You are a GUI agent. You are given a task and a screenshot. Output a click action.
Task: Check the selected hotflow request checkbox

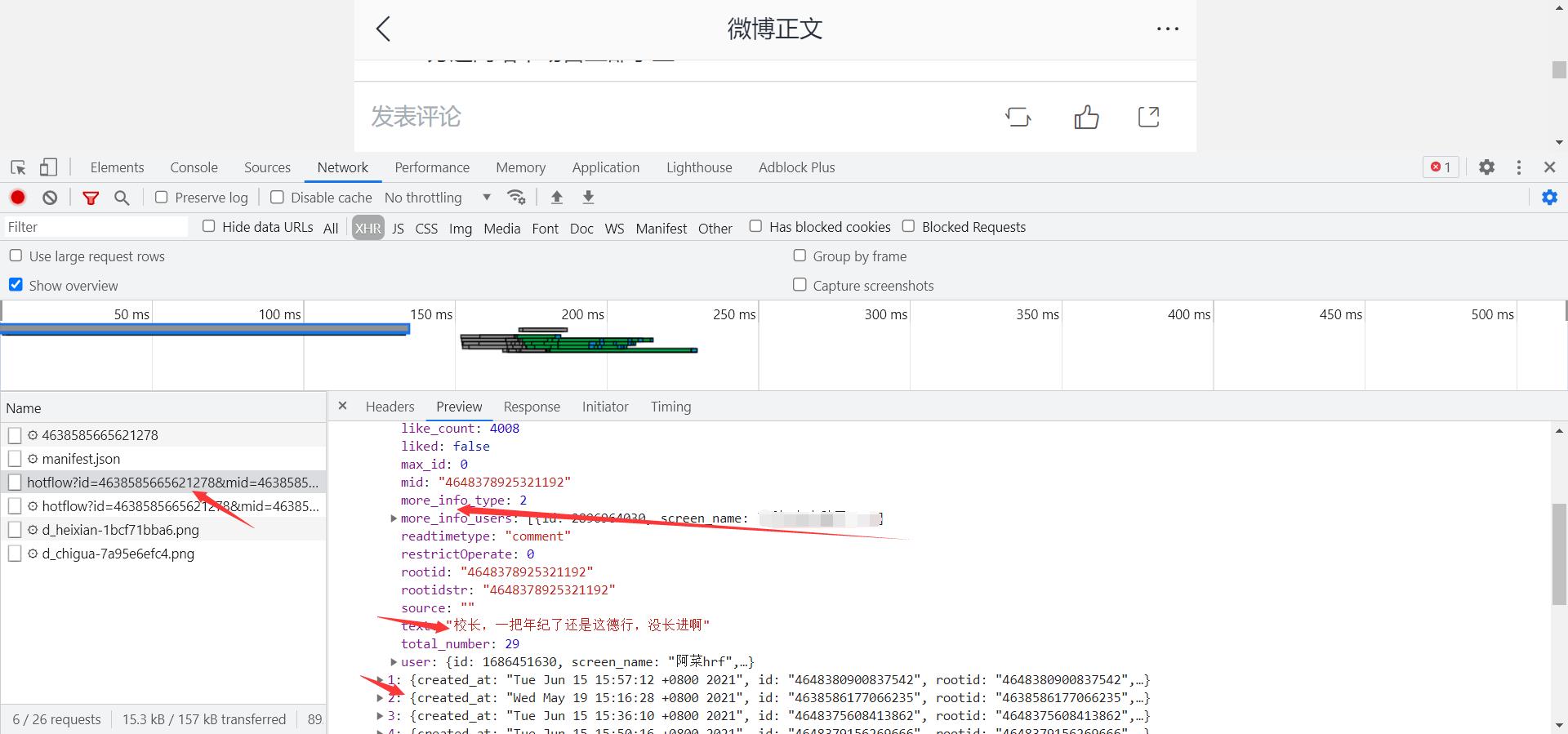coord(15,483)
